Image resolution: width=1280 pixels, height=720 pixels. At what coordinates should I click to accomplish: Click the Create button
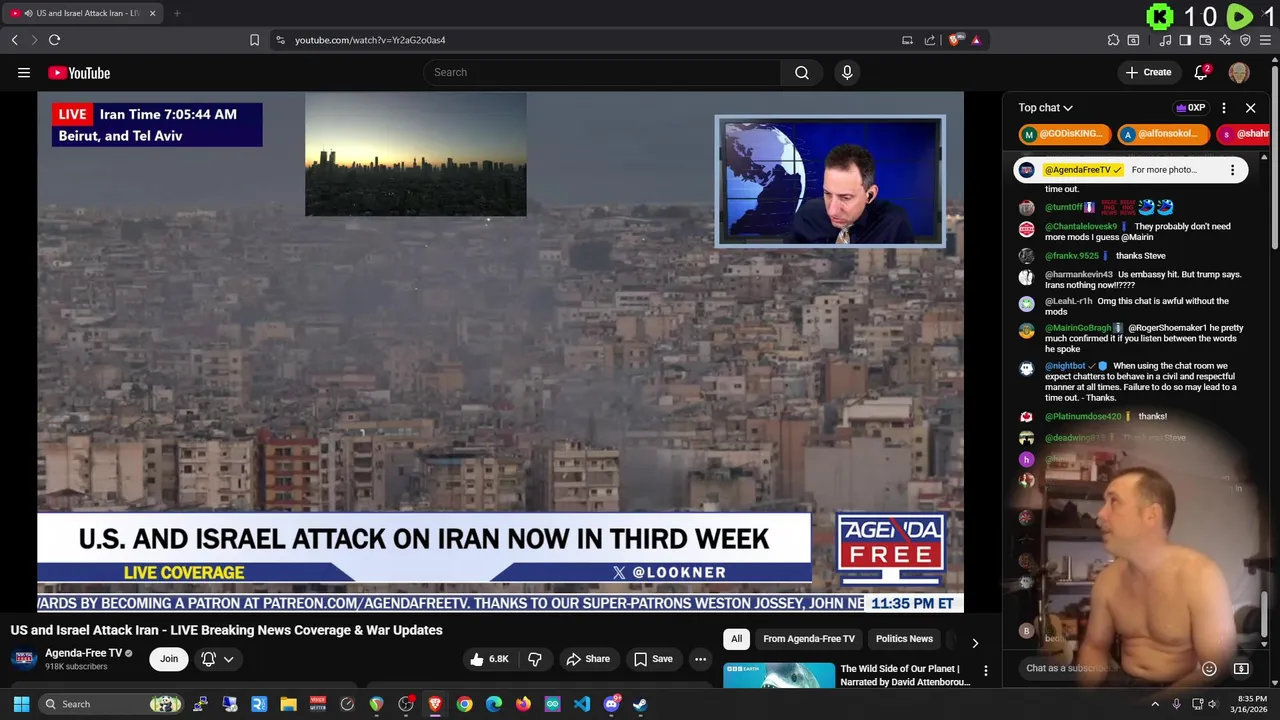tap(1148, 72)
